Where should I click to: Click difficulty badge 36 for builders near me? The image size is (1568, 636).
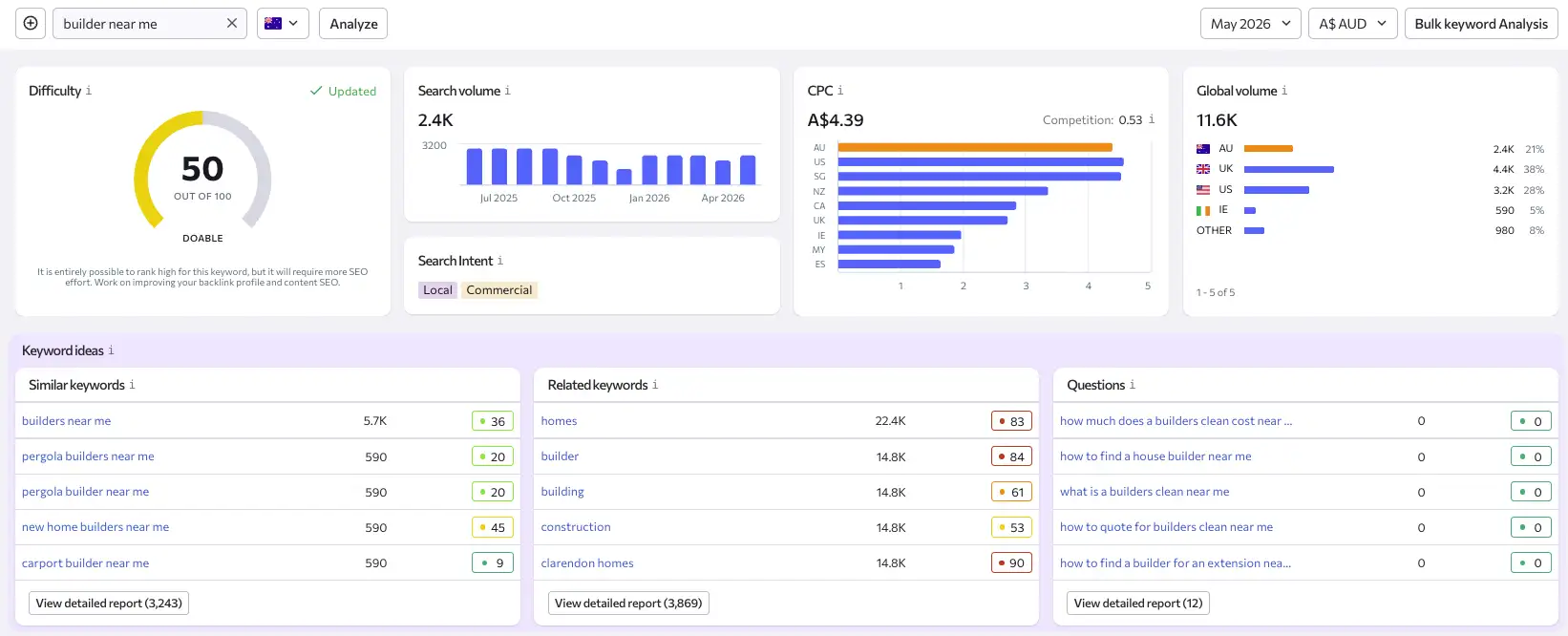tap(493, 421)
